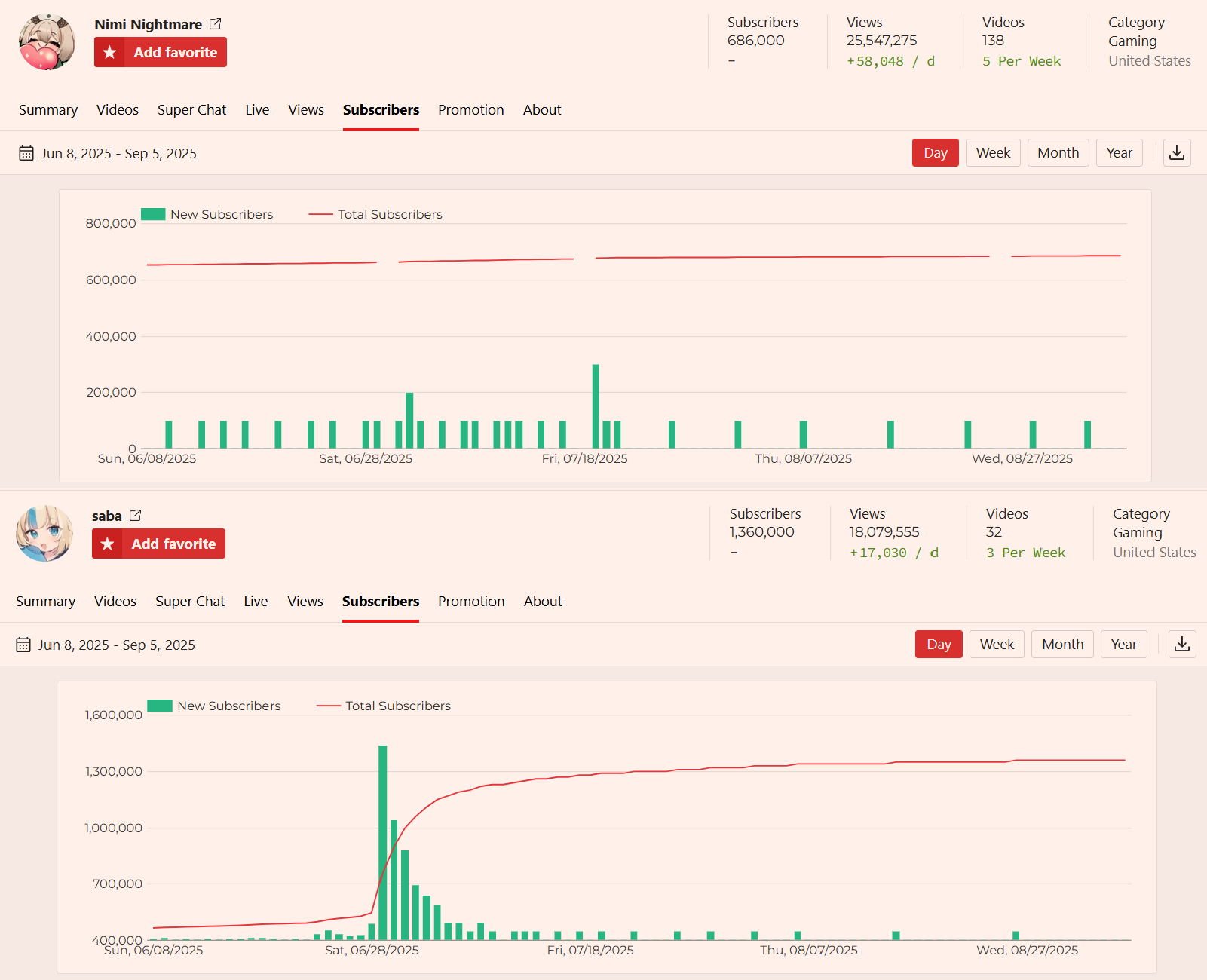Click the 3 Per Week upload rate
The height and width of the screenshot is (980, 1207).
coord(1026,553)
